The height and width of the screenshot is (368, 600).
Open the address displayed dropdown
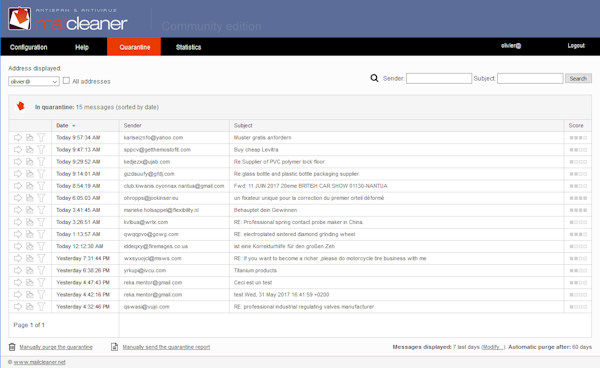click(34, 81)
